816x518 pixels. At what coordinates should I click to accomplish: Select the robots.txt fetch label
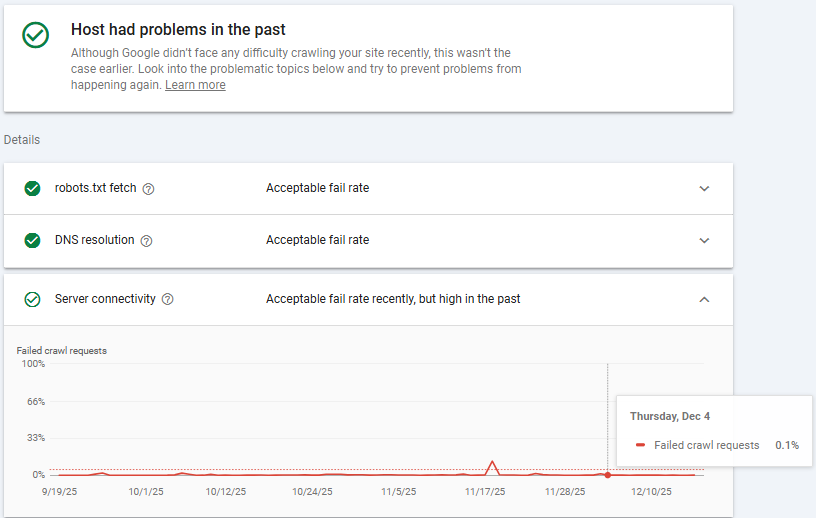[96, 188]
